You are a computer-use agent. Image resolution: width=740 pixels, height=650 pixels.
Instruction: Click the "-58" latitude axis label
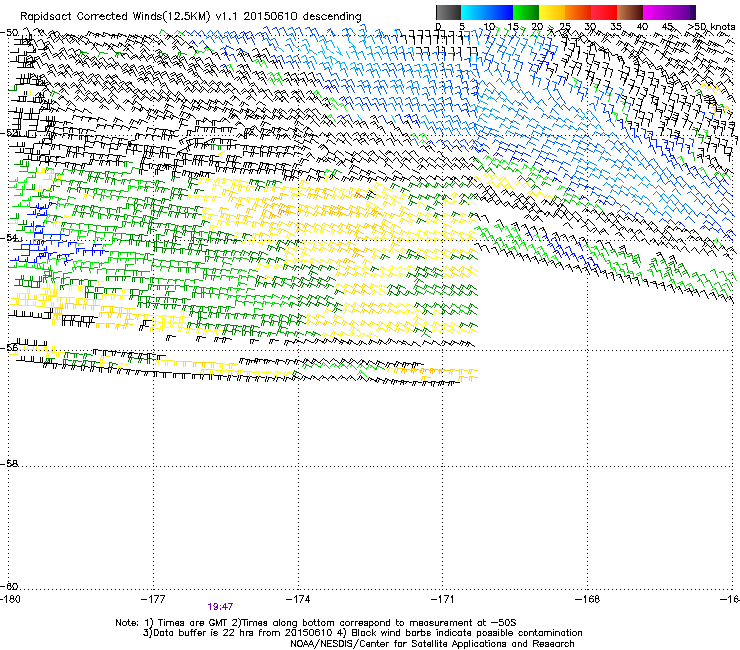9,464
